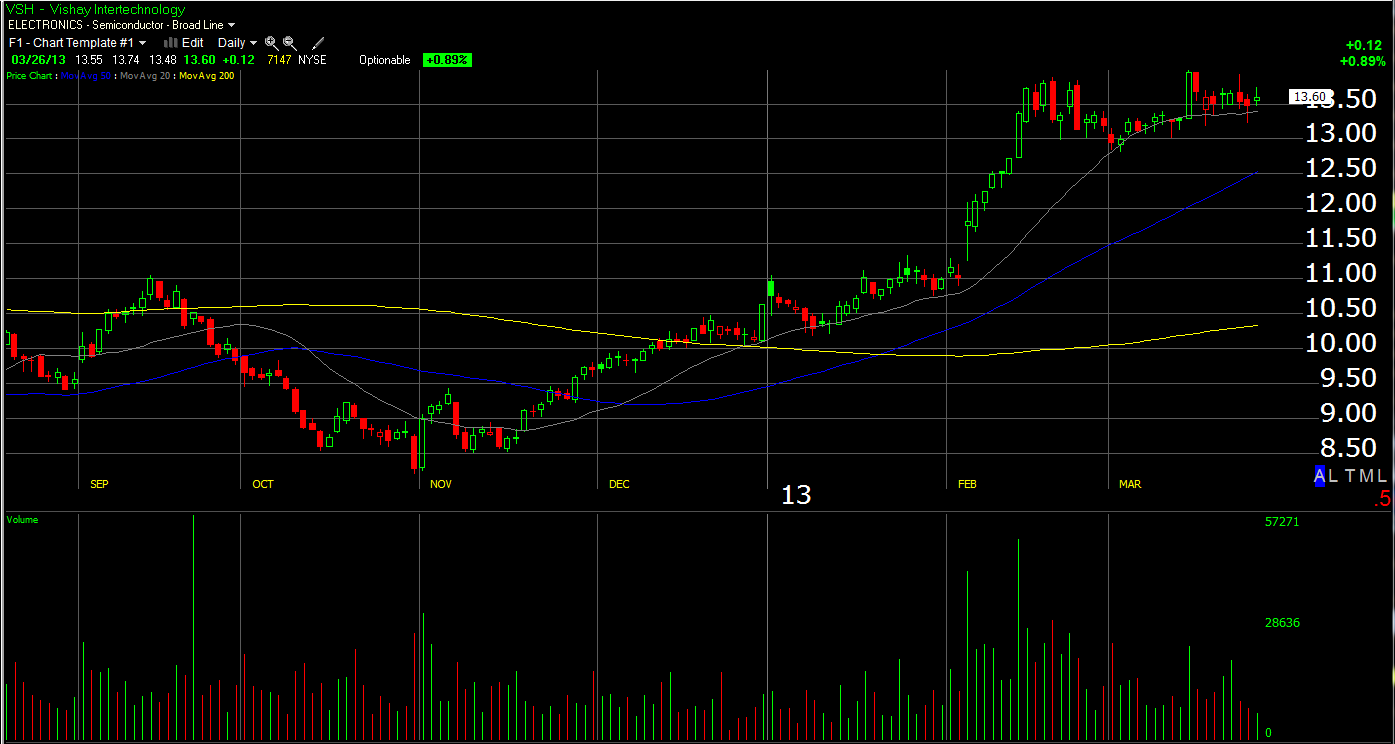Open the pencil drawing tools icon

point(319,43)
